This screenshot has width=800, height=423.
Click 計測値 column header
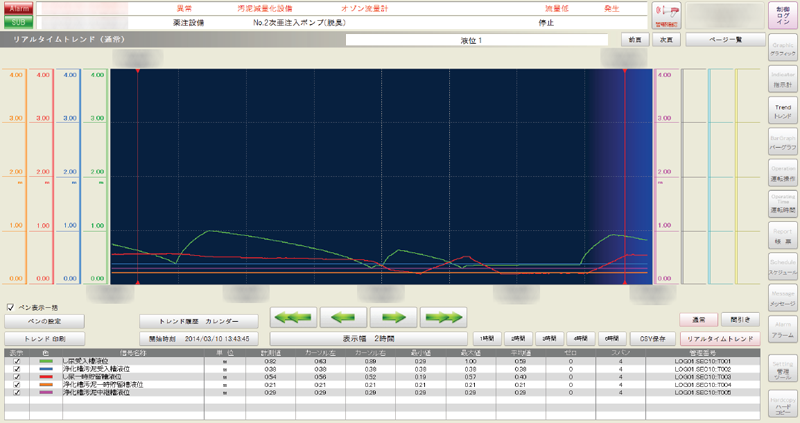tap(270, 353)
